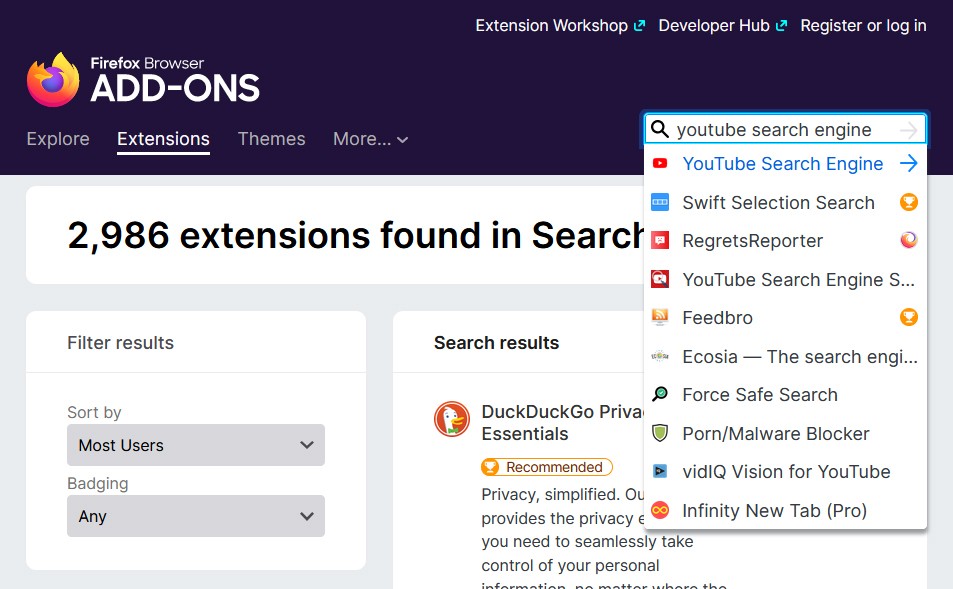Viewport: 953px width, 589px height.
Task: Click the trophy icon in Recommended badge
Action: (x=490, y=467)
